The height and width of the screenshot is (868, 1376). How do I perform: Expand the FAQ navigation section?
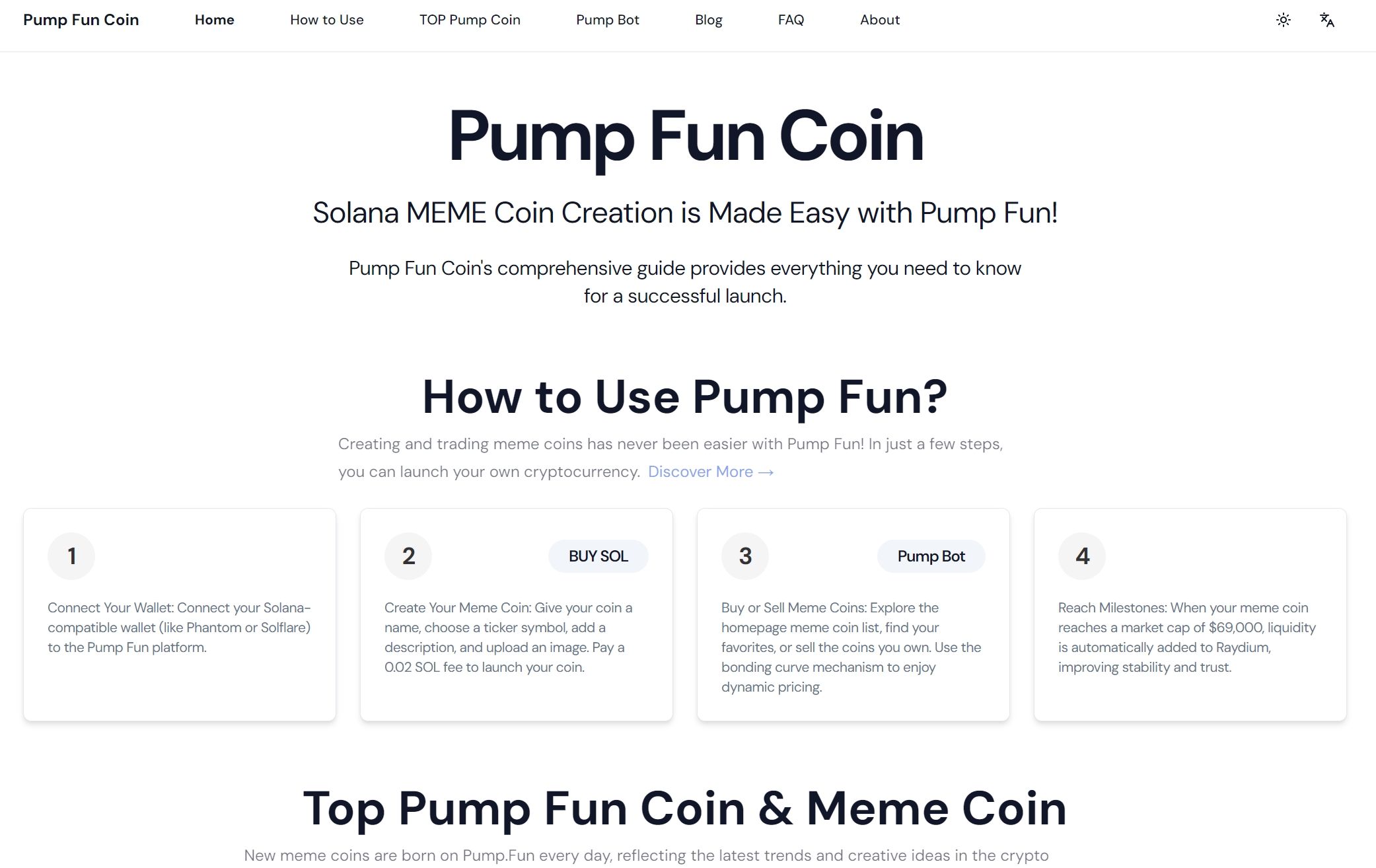[x=792, y=20]
